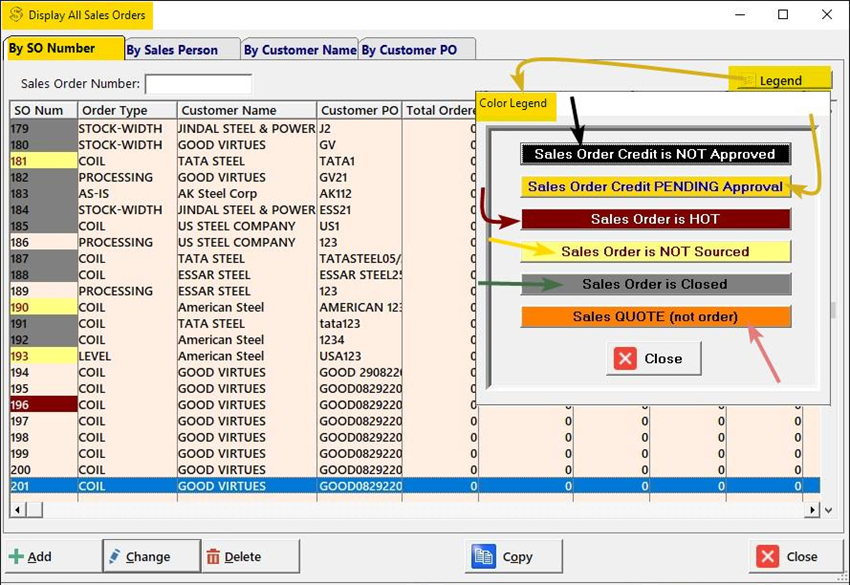Screen dimensions: 850x585
Task: Switch to By Sales Person tab
Action: point(182,50)
